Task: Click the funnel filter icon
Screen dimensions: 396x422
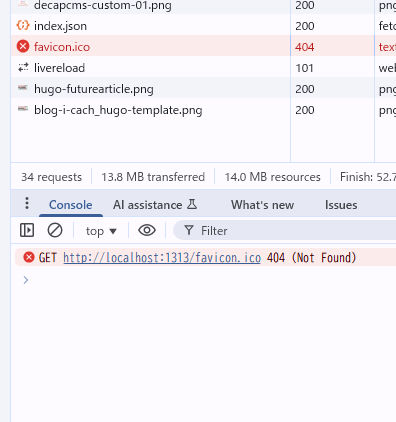Action: 189,230
